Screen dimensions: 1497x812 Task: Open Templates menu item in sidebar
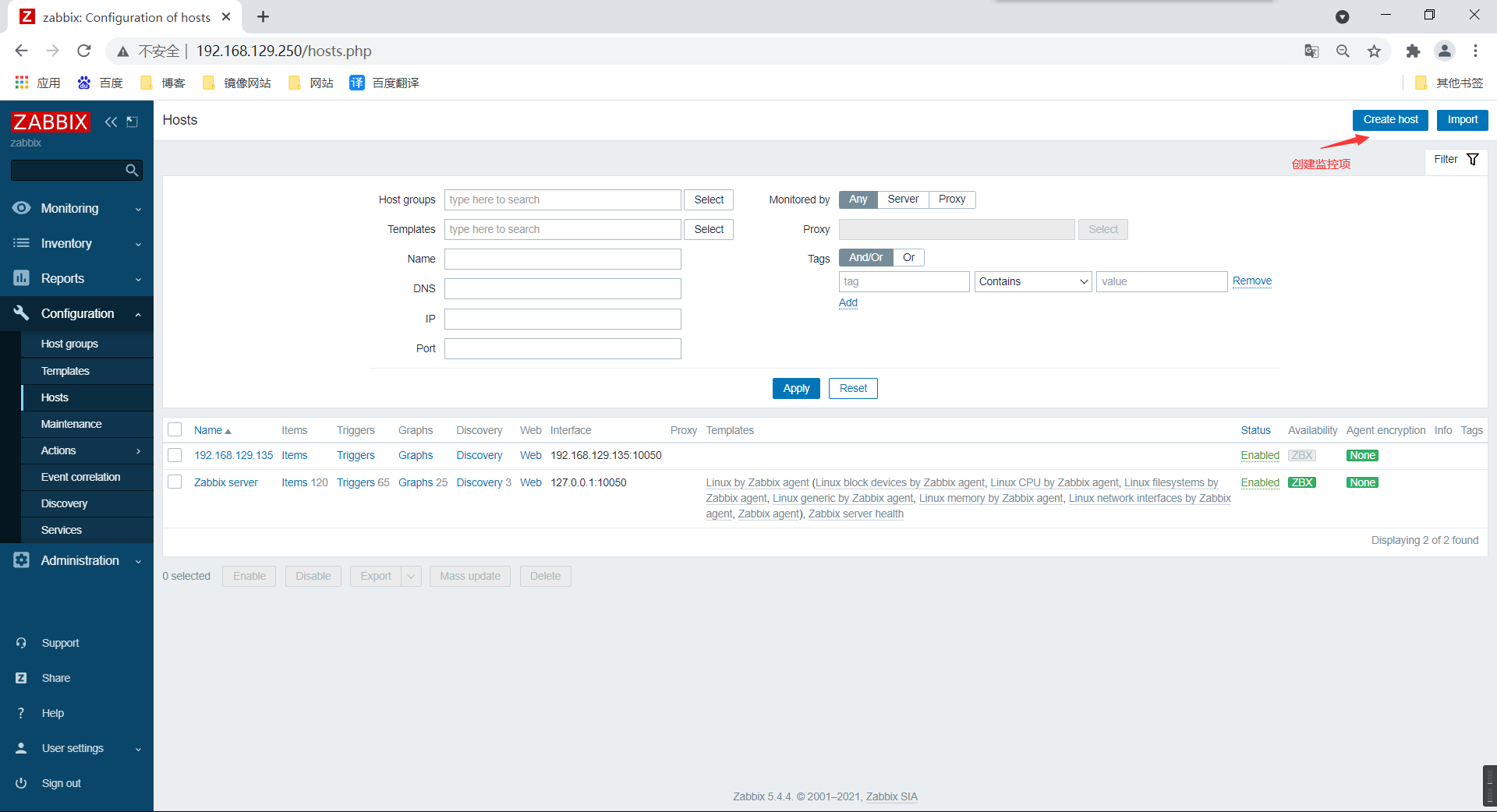pos(65,371)
